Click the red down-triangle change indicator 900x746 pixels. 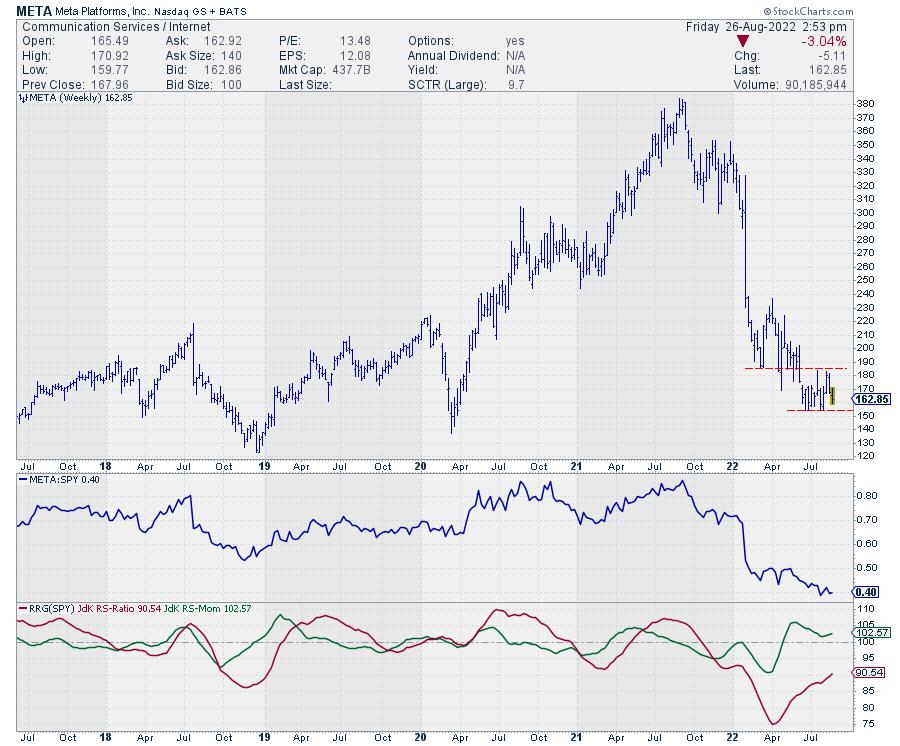(x=742, y=41)
